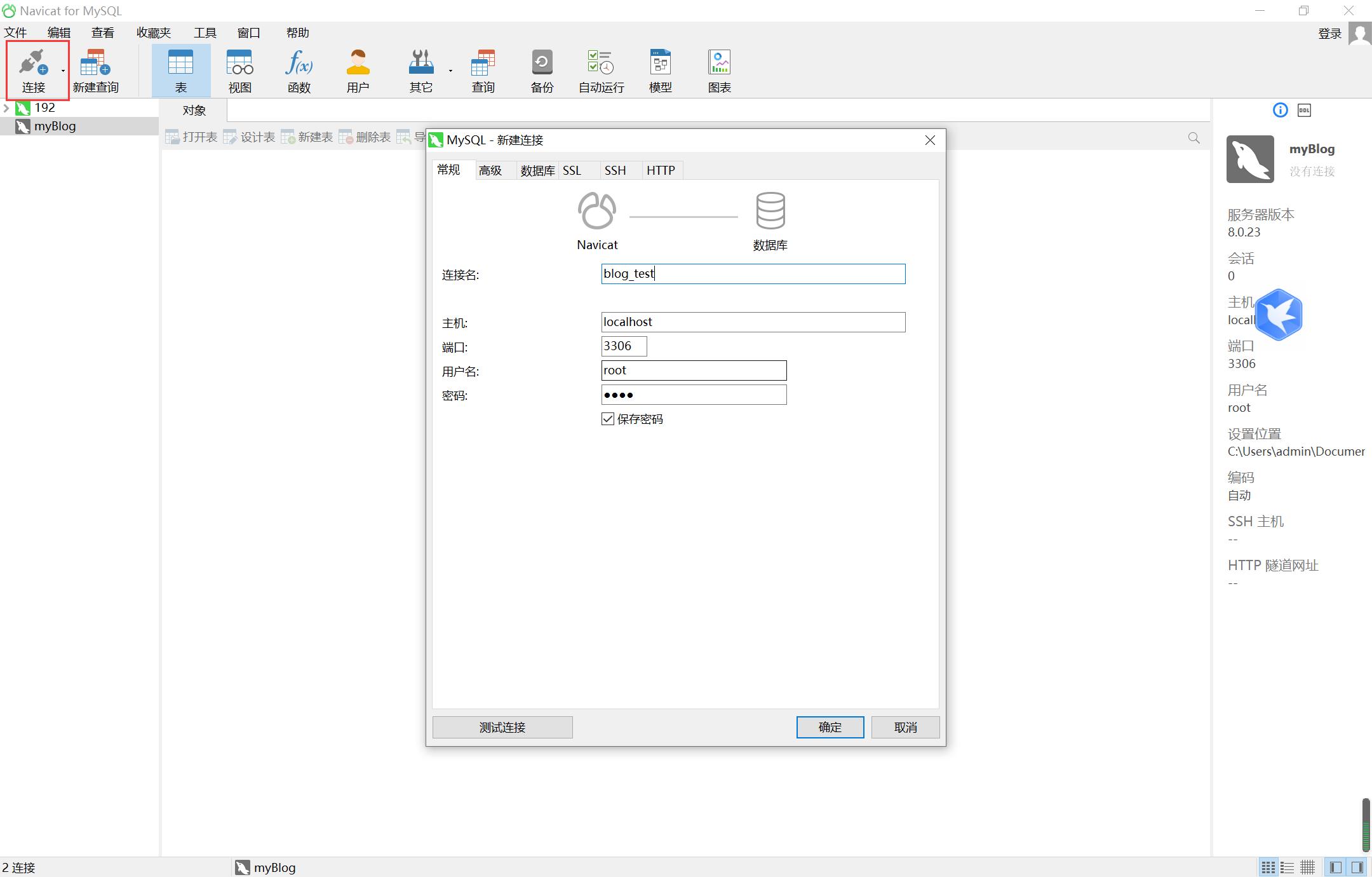Click Open Table (打开表) button

click(x=191, y=137)
